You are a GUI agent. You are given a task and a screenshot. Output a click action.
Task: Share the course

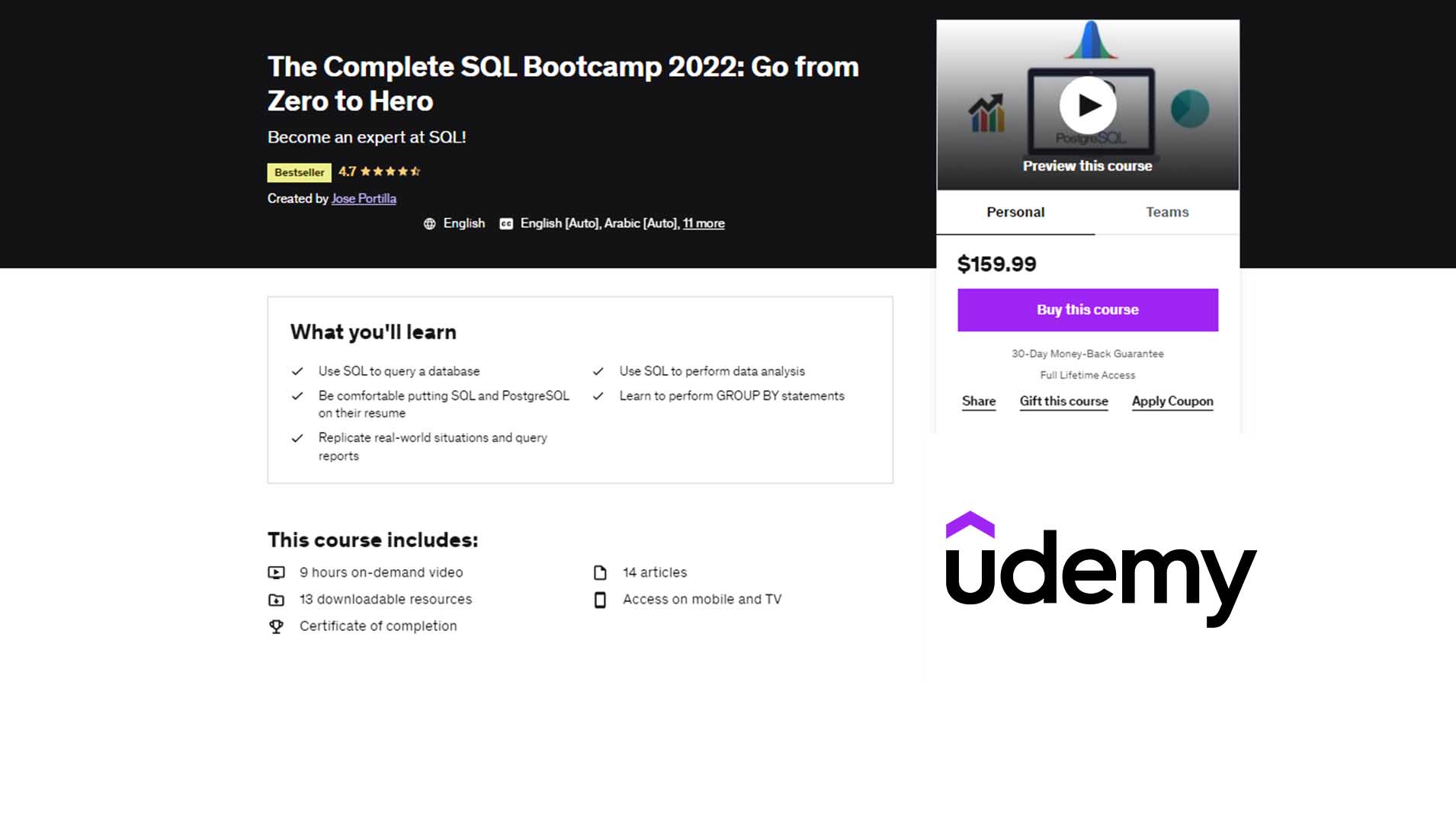tap(978, 401)
